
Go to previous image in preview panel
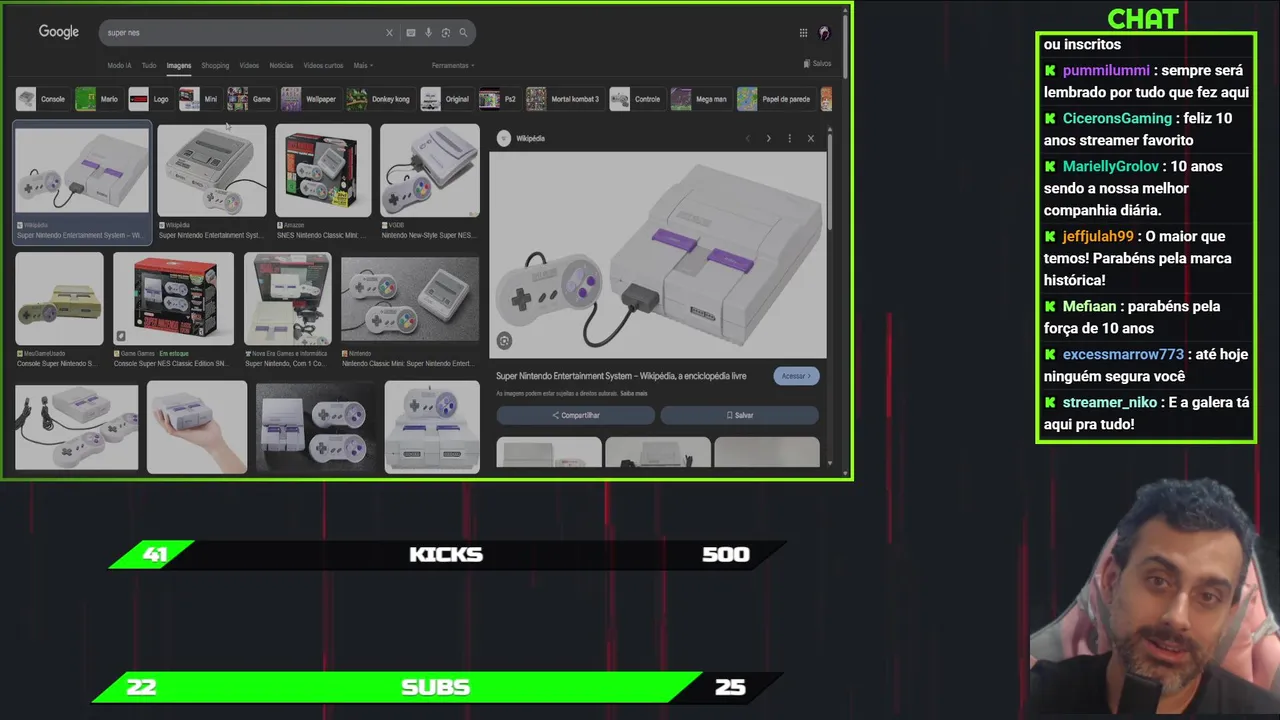tap(747, 138)
